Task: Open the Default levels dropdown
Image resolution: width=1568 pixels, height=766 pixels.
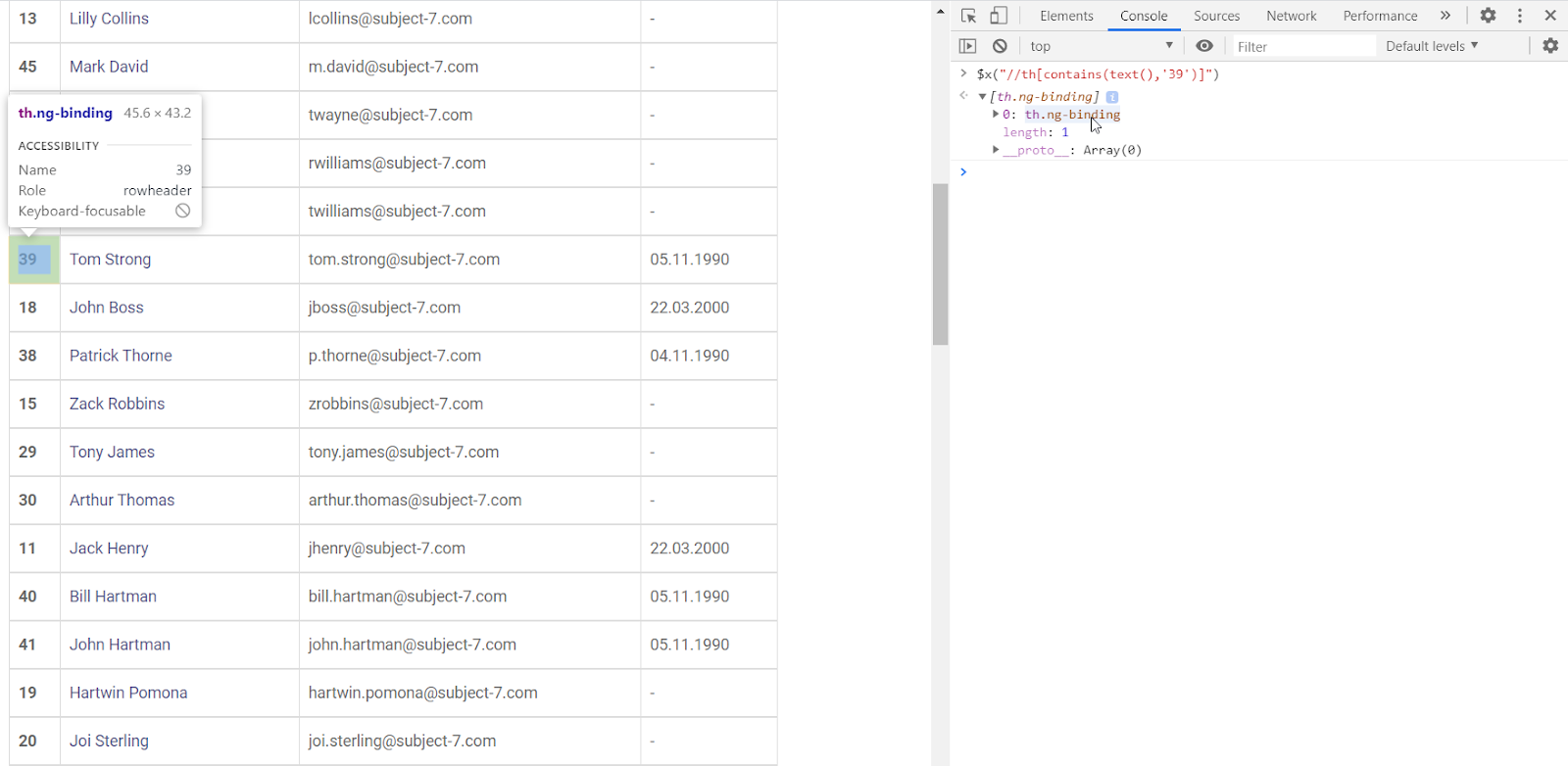Action: 1432,46
